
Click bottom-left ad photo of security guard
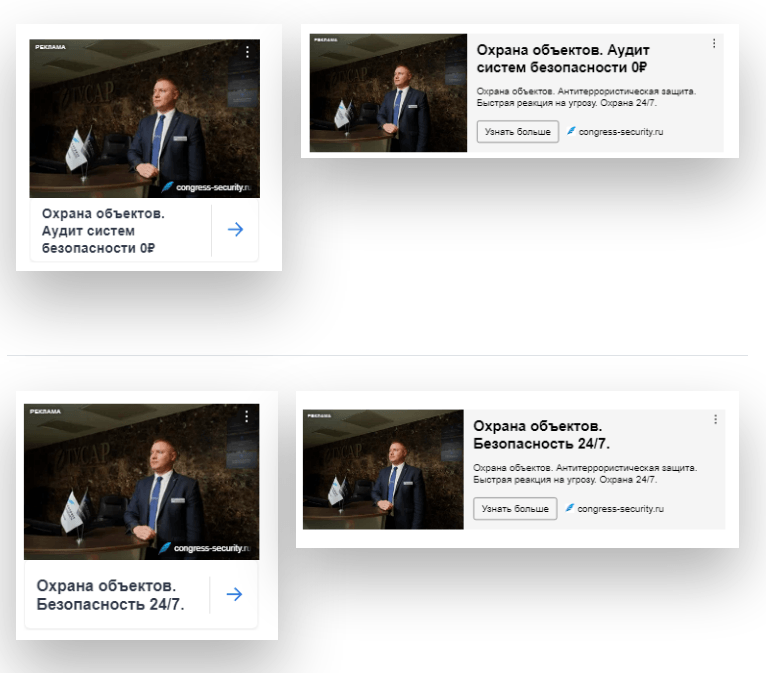(142, 482)
